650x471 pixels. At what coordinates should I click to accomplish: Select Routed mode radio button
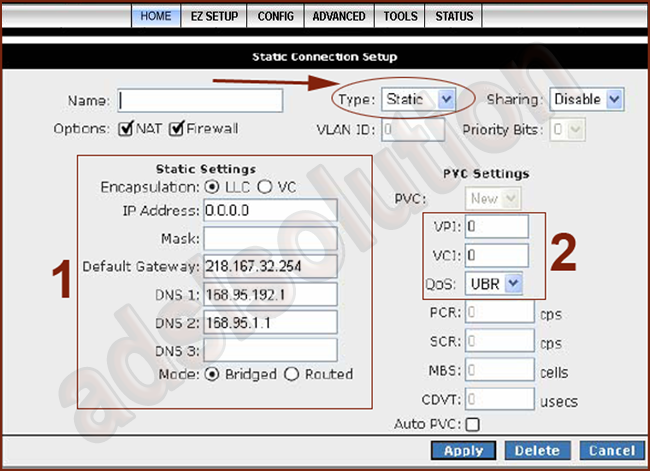tap(292, 374)
